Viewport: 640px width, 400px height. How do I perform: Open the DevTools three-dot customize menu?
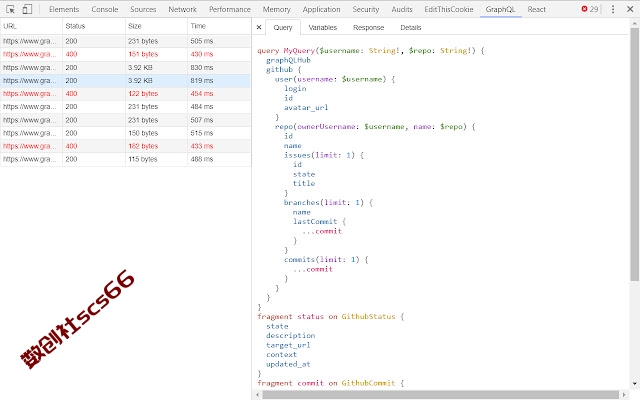(x=613, y=9)
